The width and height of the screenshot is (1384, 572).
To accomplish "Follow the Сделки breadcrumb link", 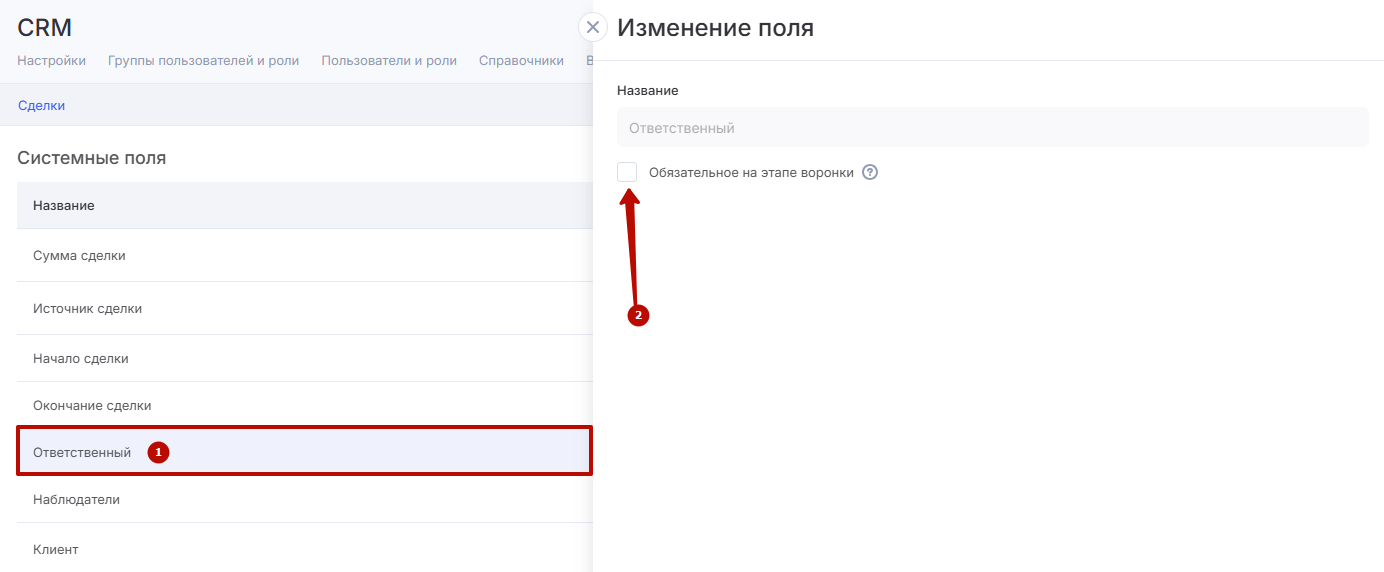I will (x=41, y=105).
